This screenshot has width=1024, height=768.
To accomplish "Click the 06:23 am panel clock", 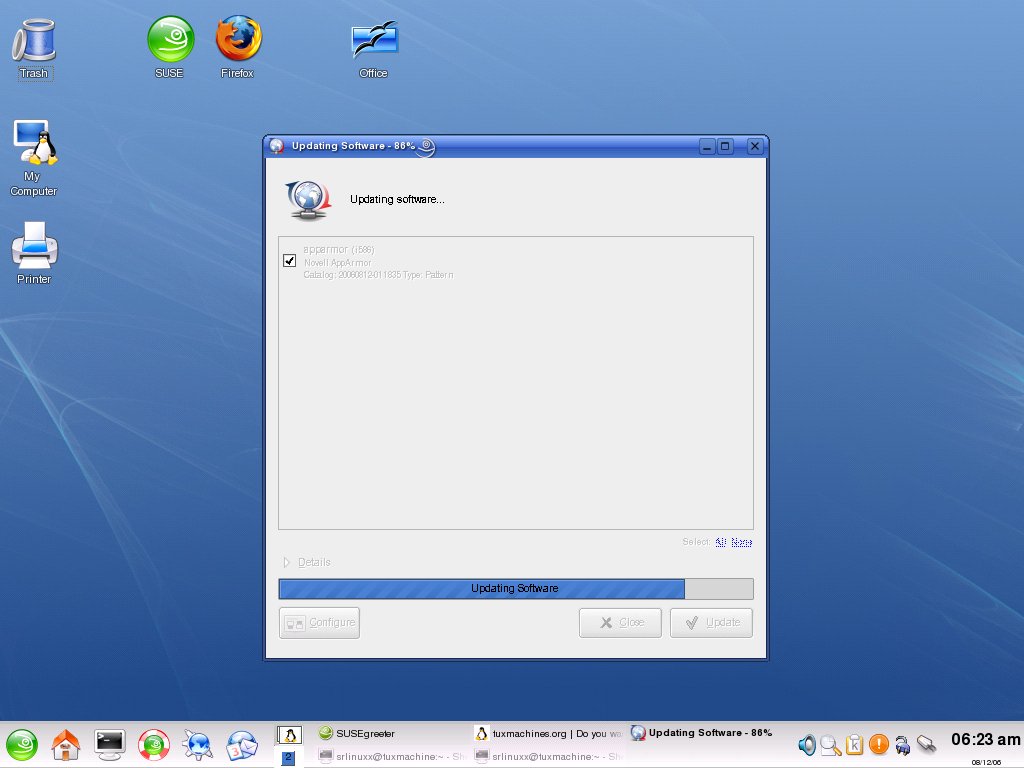I will [x=985, y=740].
